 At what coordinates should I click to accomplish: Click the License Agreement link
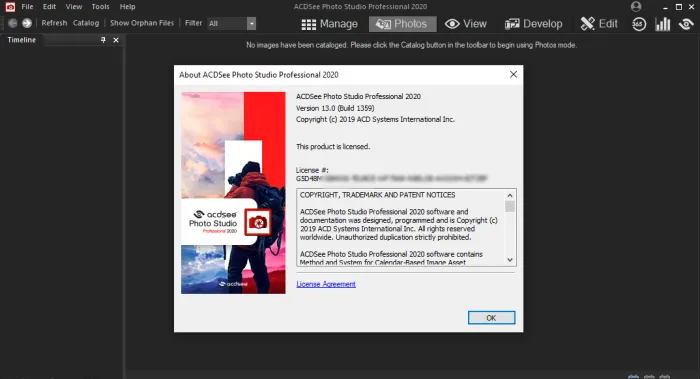point(326,284)
